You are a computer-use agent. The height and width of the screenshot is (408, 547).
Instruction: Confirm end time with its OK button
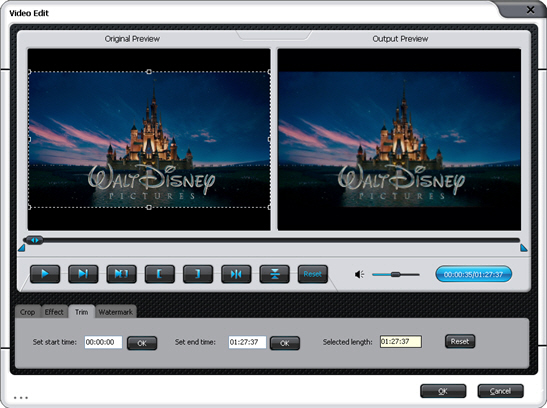[x=285, y=343]
